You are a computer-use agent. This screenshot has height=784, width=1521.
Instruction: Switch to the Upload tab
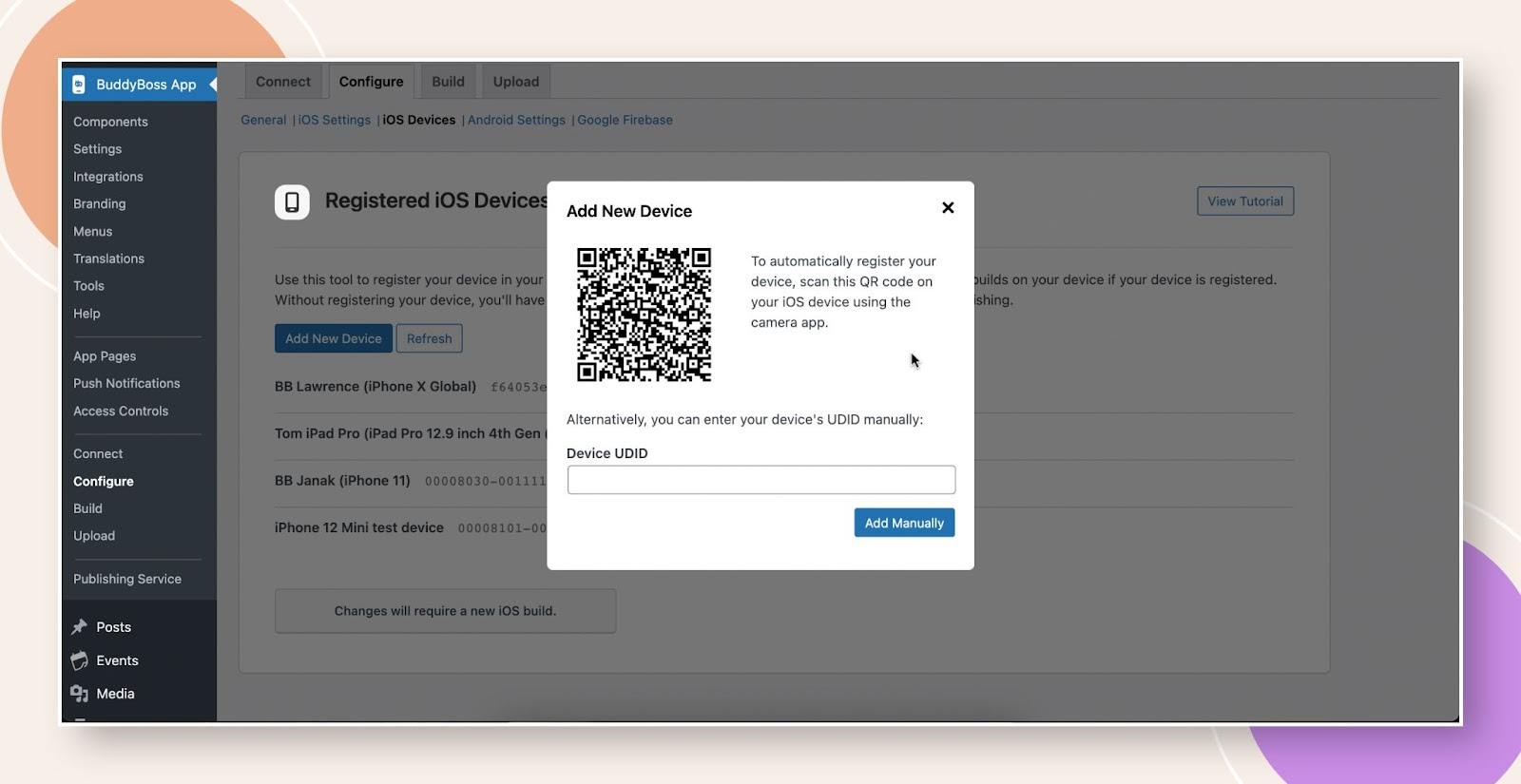coord(516,82)
